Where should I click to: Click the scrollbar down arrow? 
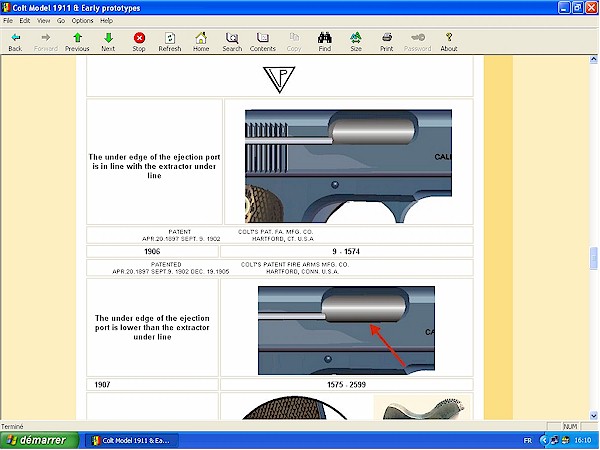[593, 416]
